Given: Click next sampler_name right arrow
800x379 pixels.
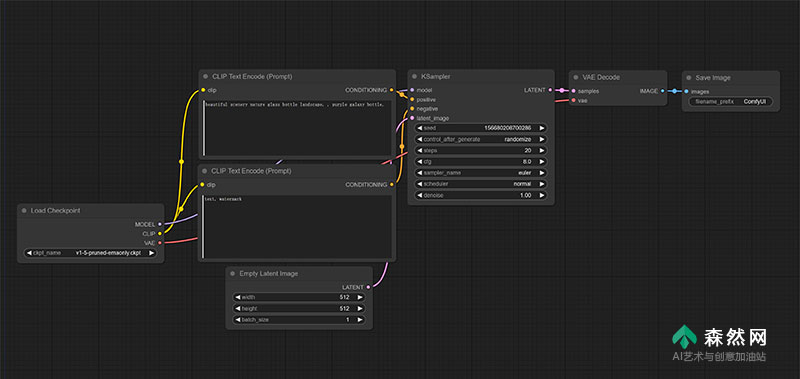Looking at the screenshot, I should (542, 172).
